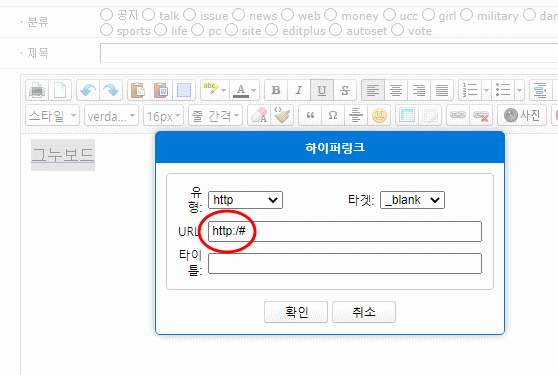Select the sports category radio button
Screen dimensions: 558x375
click(106, 30)
